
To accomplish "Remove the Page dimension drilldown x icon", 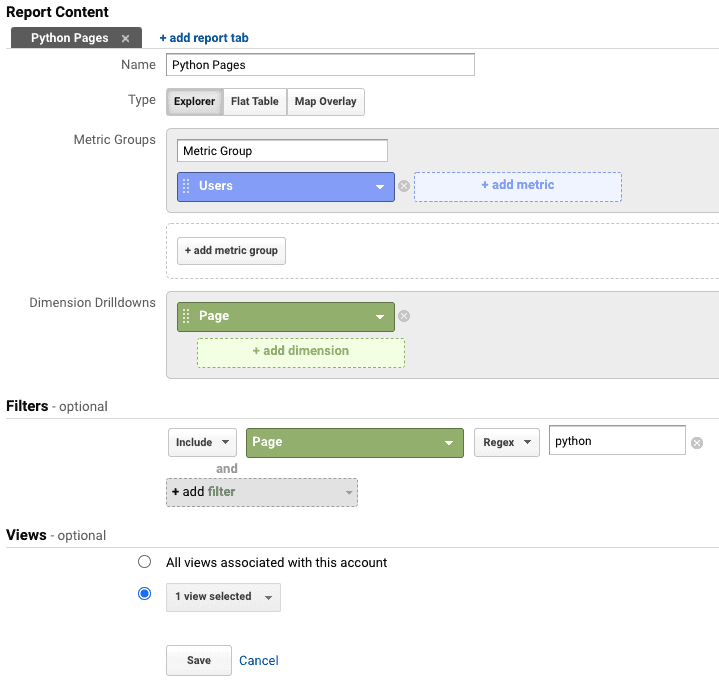I will click(404, 316).
